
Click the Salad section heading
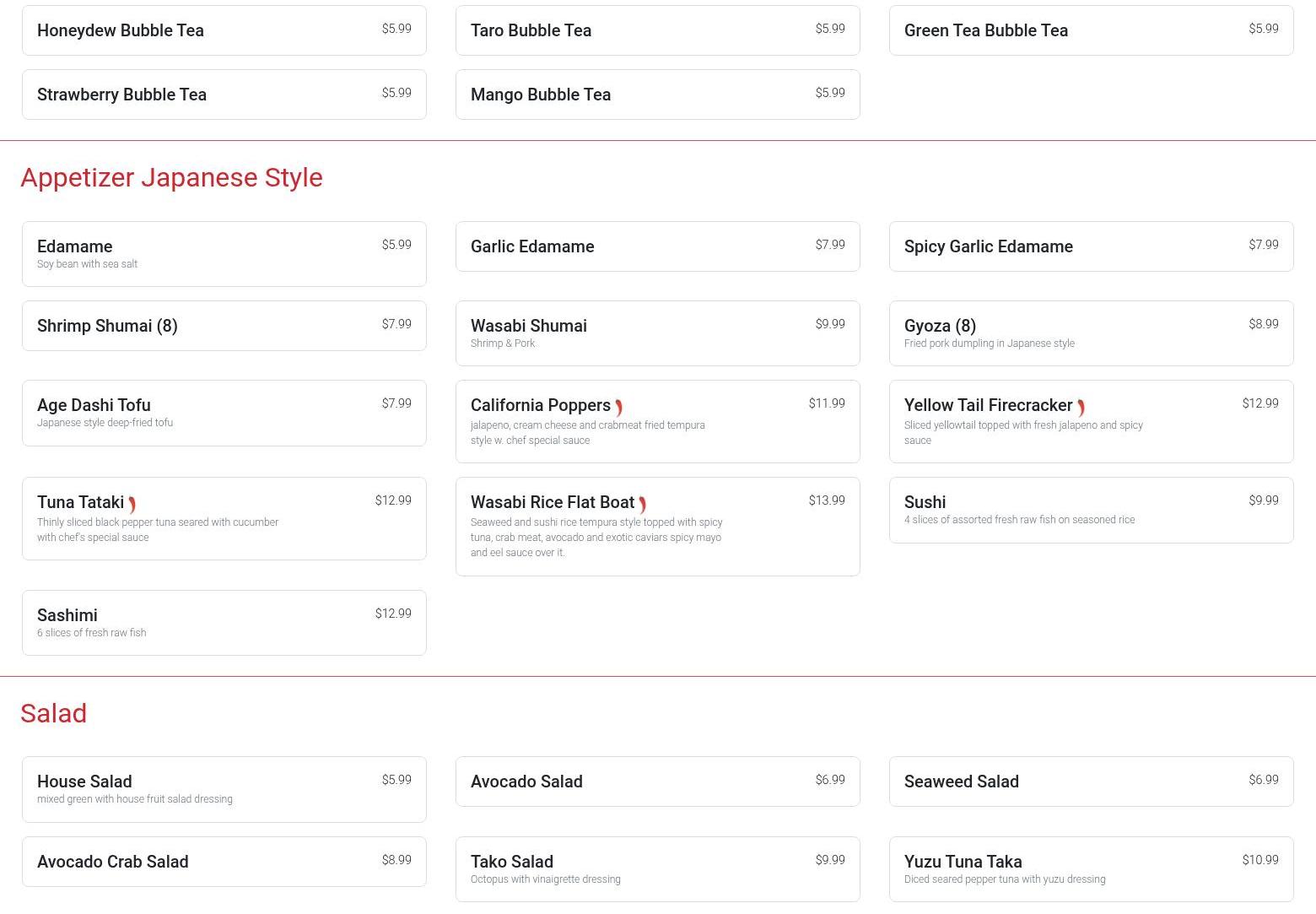click(53, 713)
